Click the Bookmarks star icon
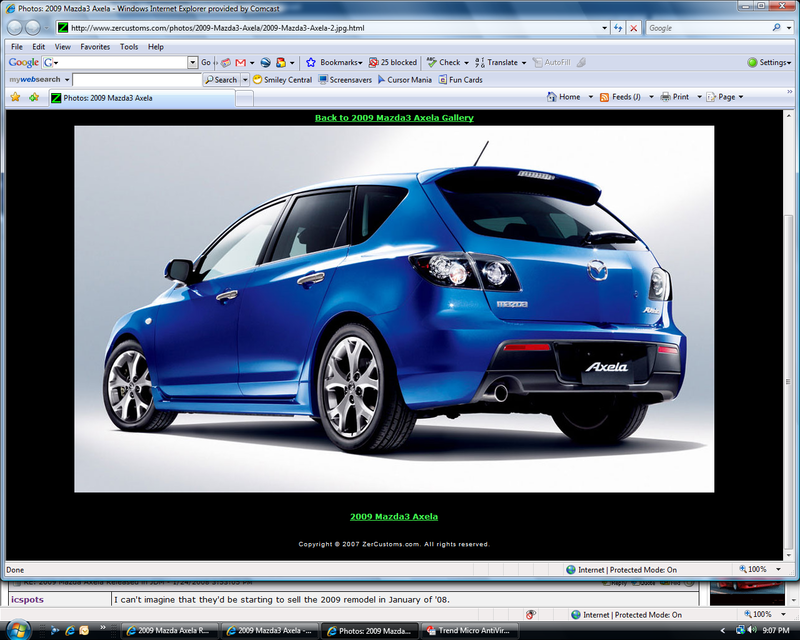Screen dimensions: 800x640 click(311, 62)
